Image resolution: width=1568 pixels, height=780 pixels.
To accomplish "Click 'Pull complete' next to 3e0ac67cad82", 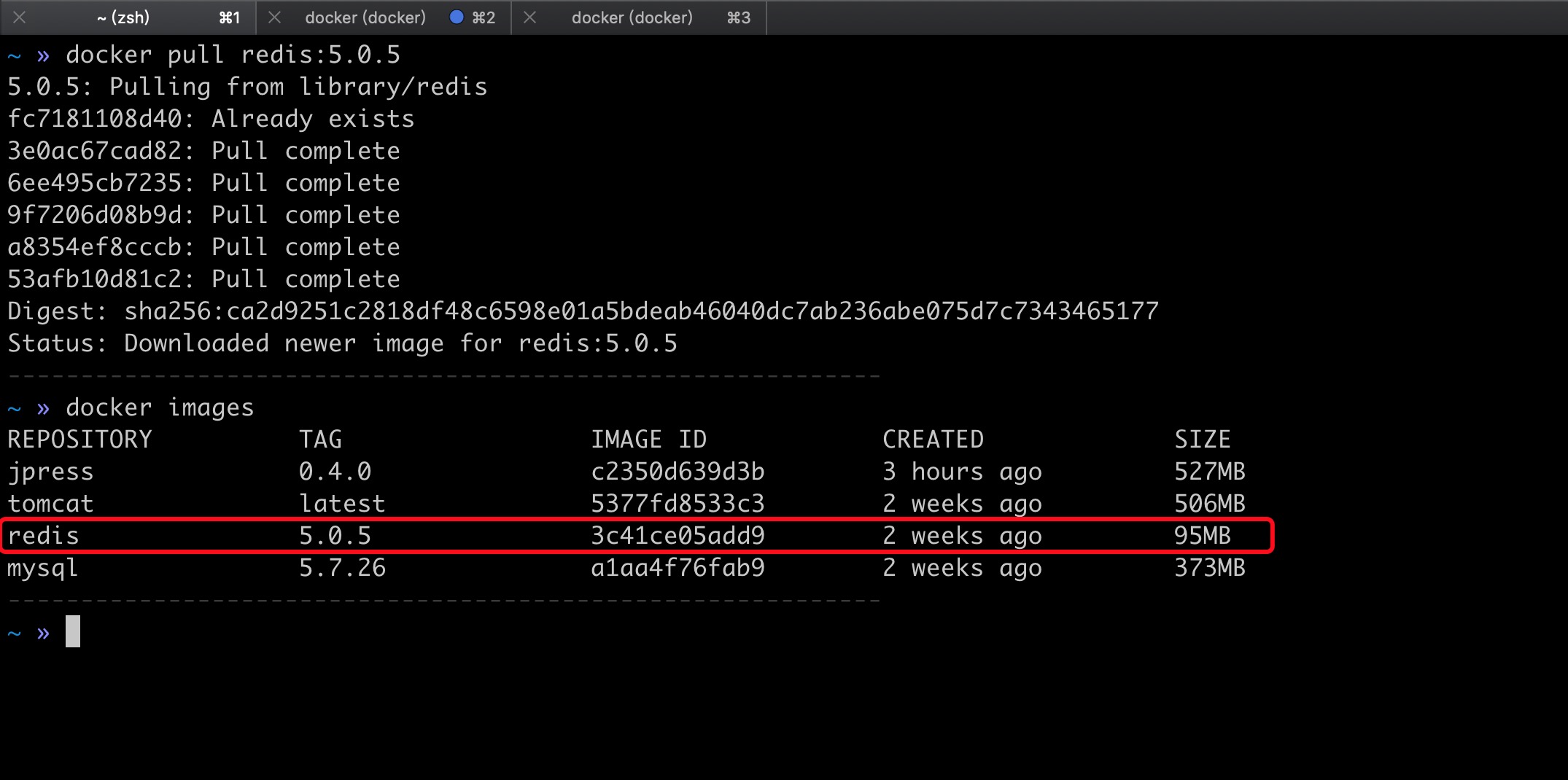I will click(x=306, y=151).
